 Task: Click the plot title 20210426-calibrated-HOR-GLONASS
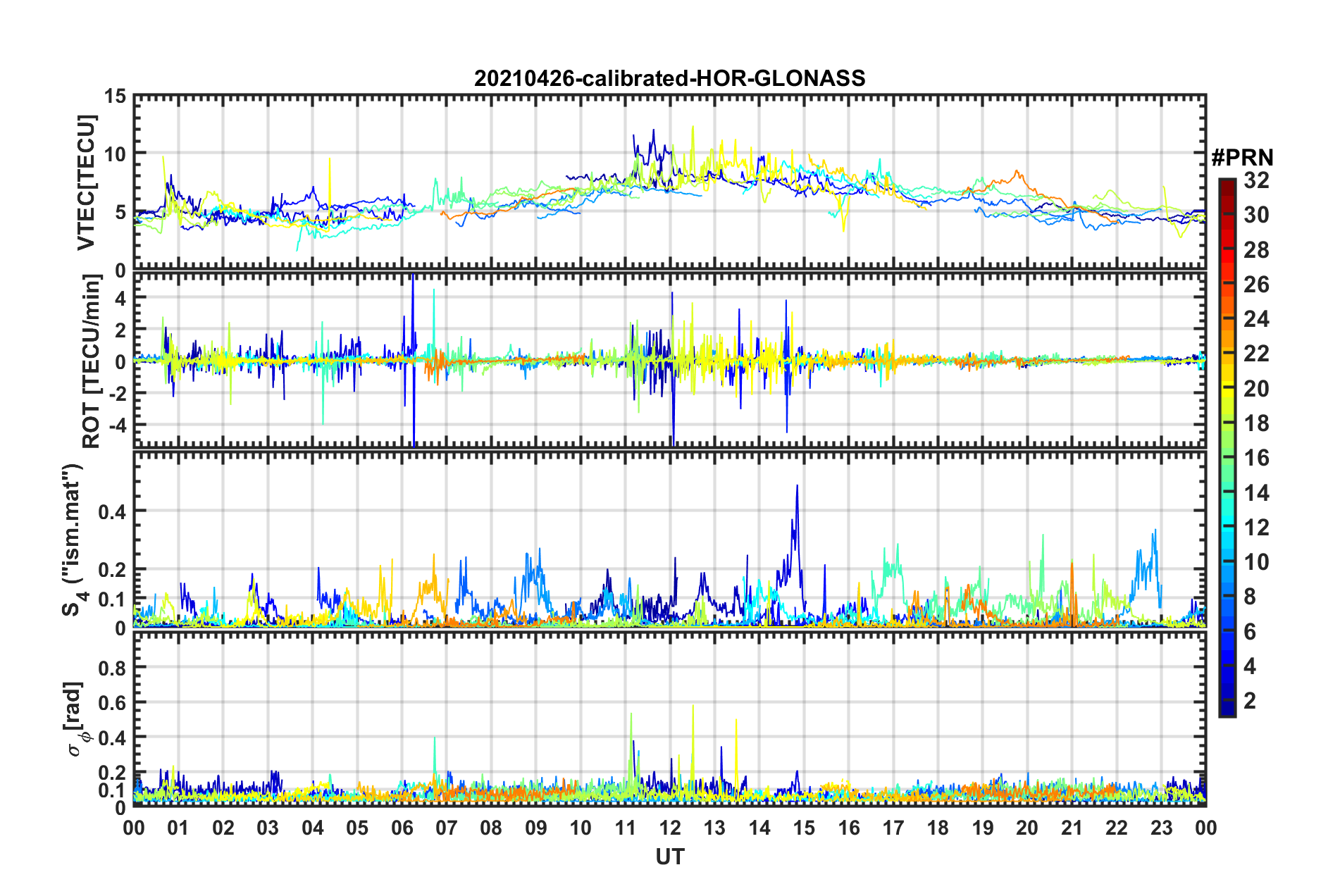[669, 77]
